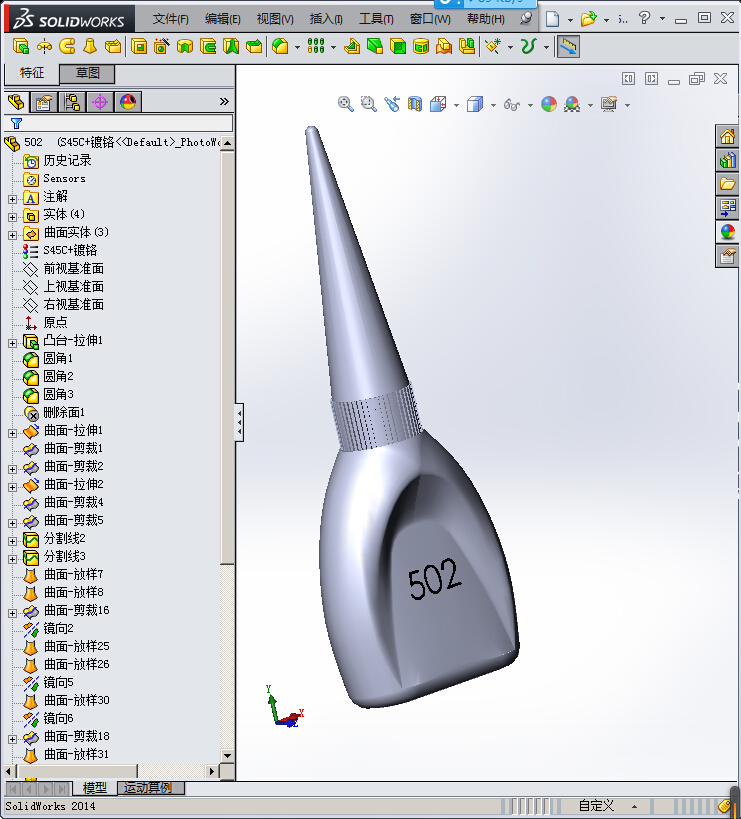This screenshot has width=741, height=819.
Task: Select the Fillet tool
Action: pos(280,46)
